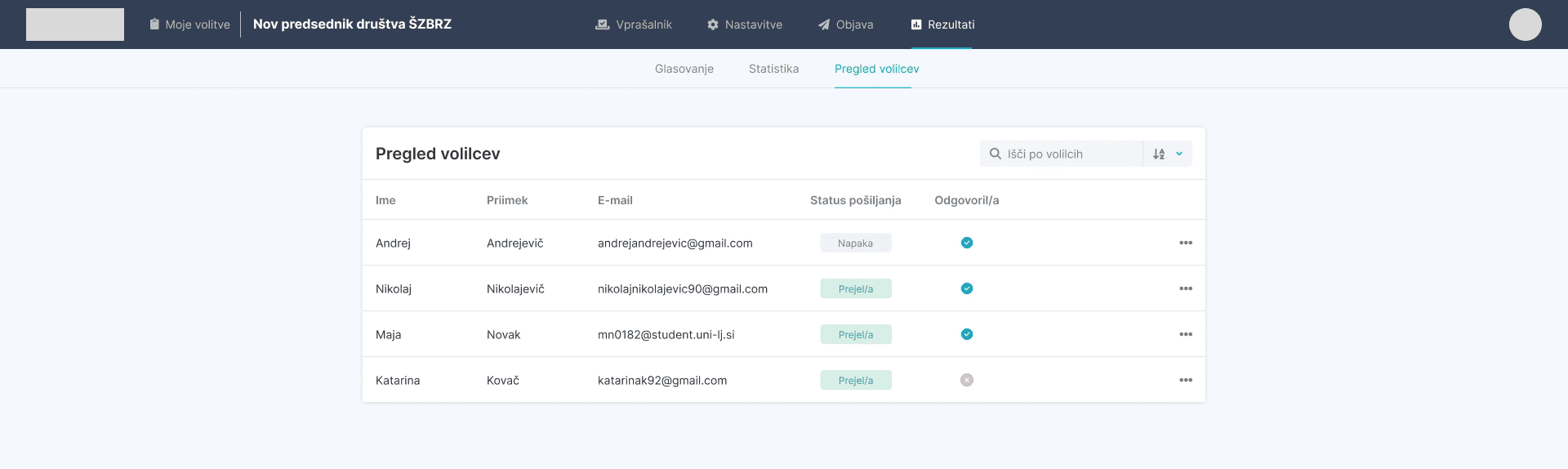Click the name Andrej
Image resolution: width=1568 pixels, height=469 pixels.
[393, 243]
